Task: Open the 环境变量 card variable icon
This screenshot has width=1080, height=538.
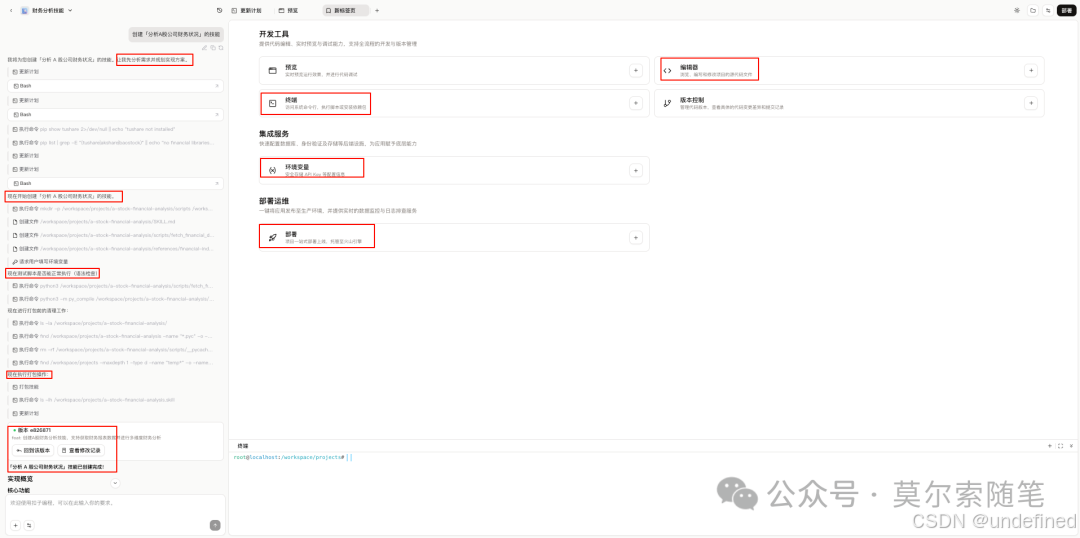Action: pos(272,170)
